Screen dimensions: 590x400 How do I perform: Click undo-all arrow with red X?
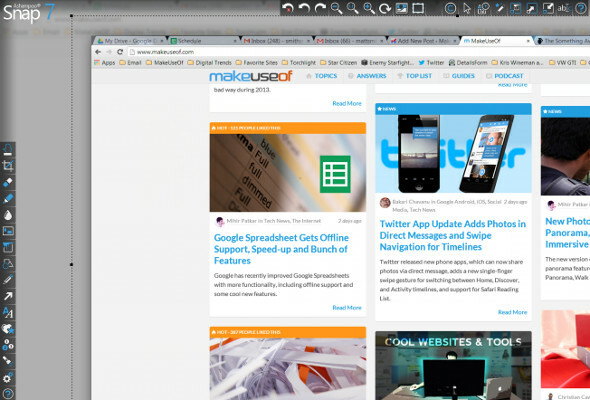[288, 8]
